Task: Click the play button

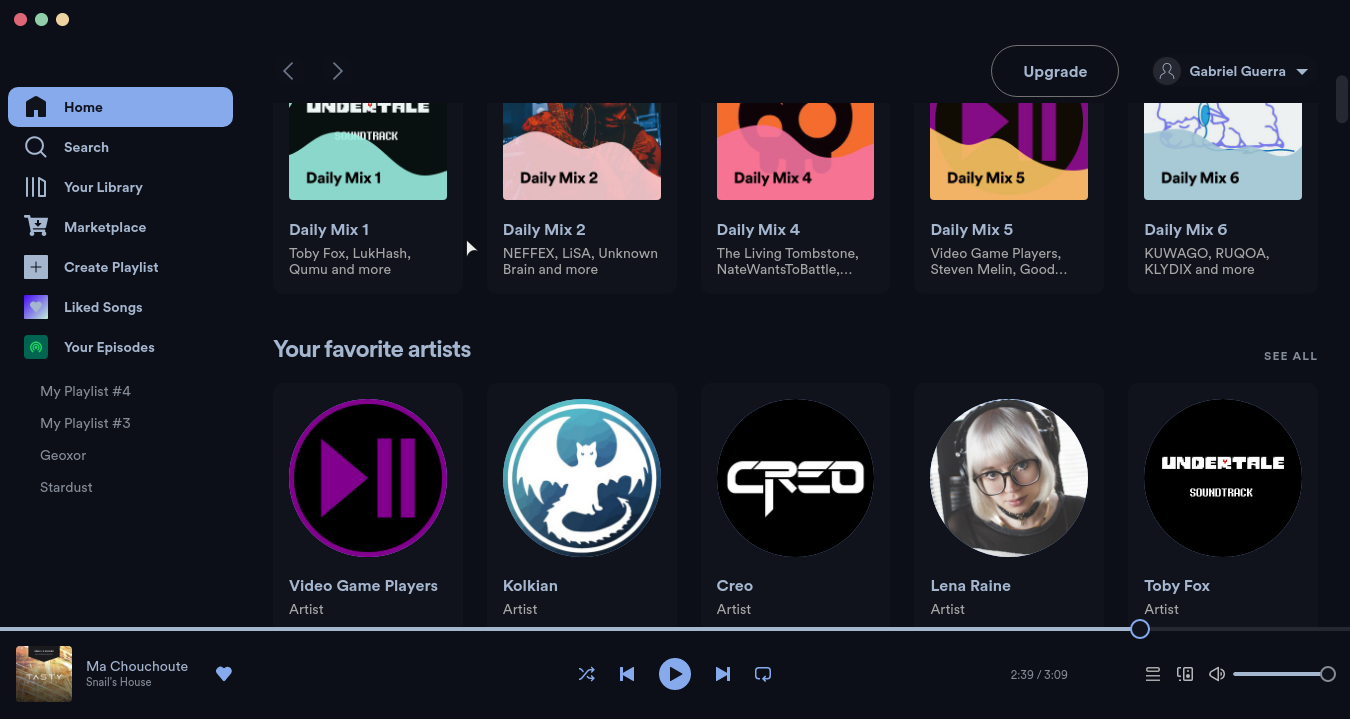Action: click(x=675, y=674)
